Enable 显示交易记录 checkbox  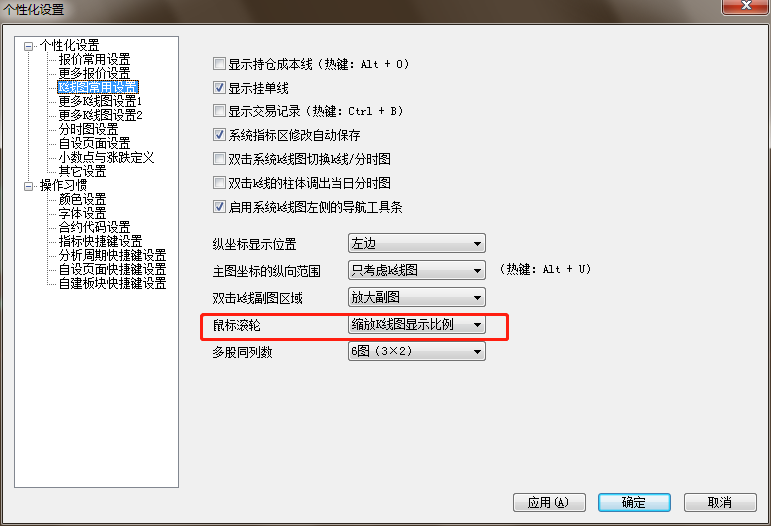pos(219,111)
